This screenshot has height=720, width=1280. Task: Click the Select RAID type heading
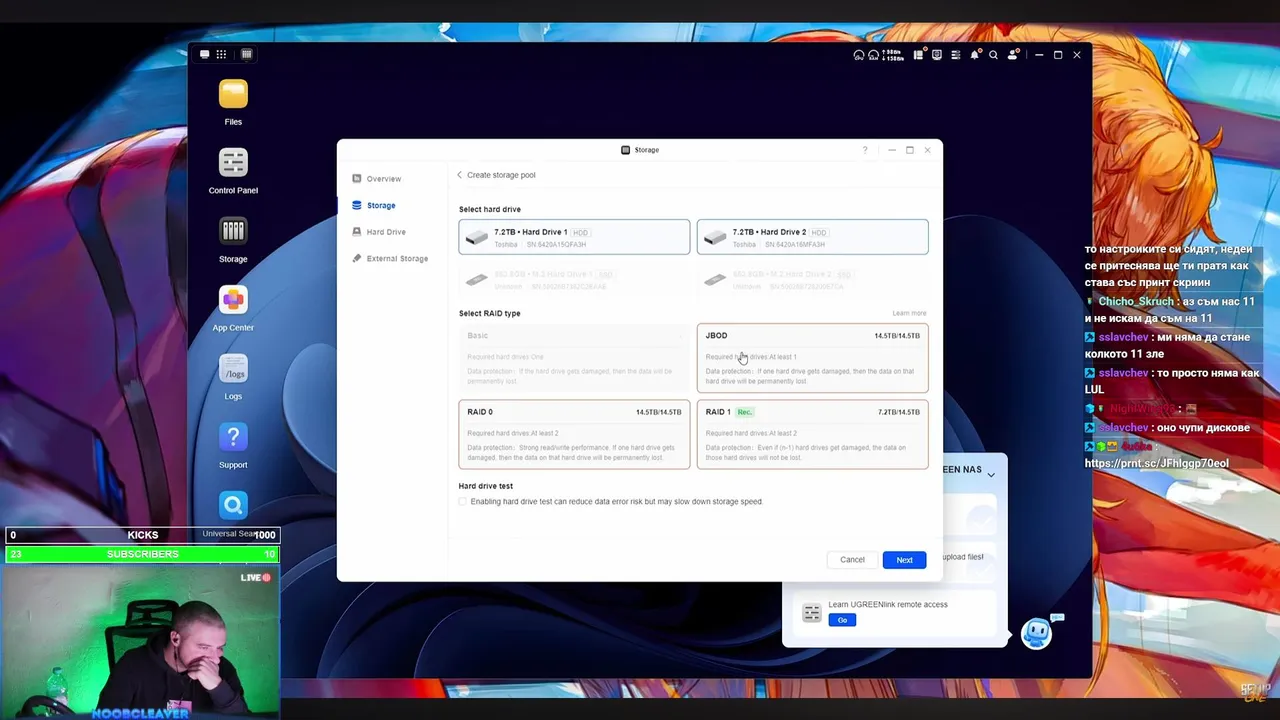click(490, 313)
